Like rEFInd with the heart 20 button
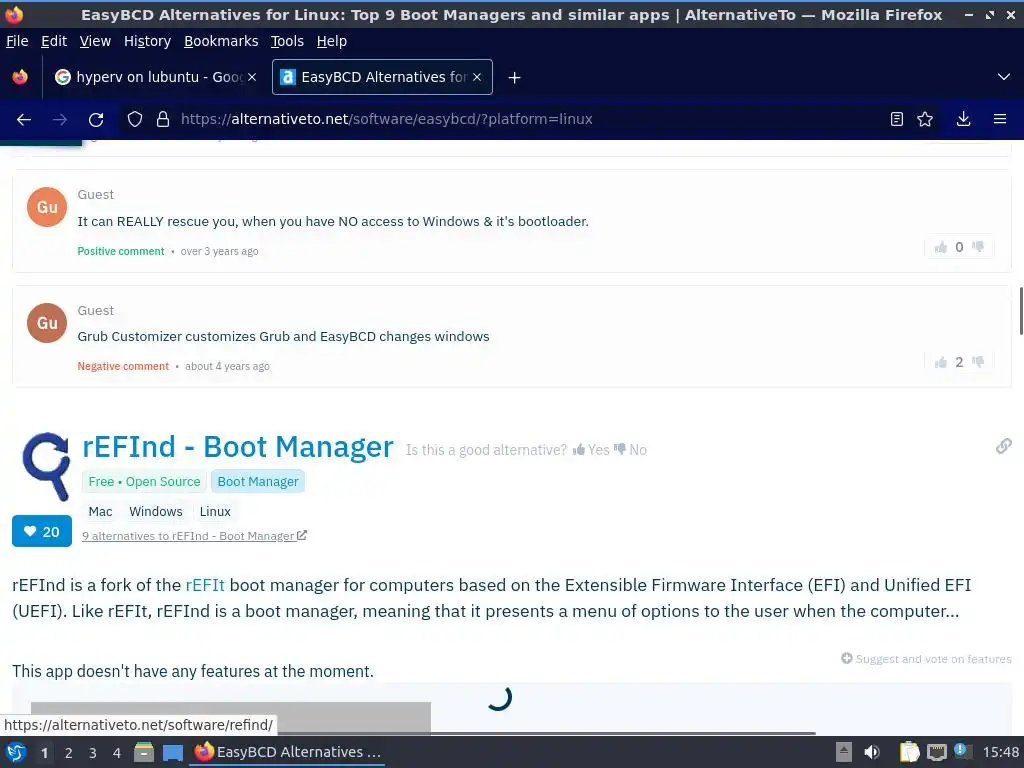The height and width of the screenshot is (768, 1024). pyautogui.click(x=42, y=532)
